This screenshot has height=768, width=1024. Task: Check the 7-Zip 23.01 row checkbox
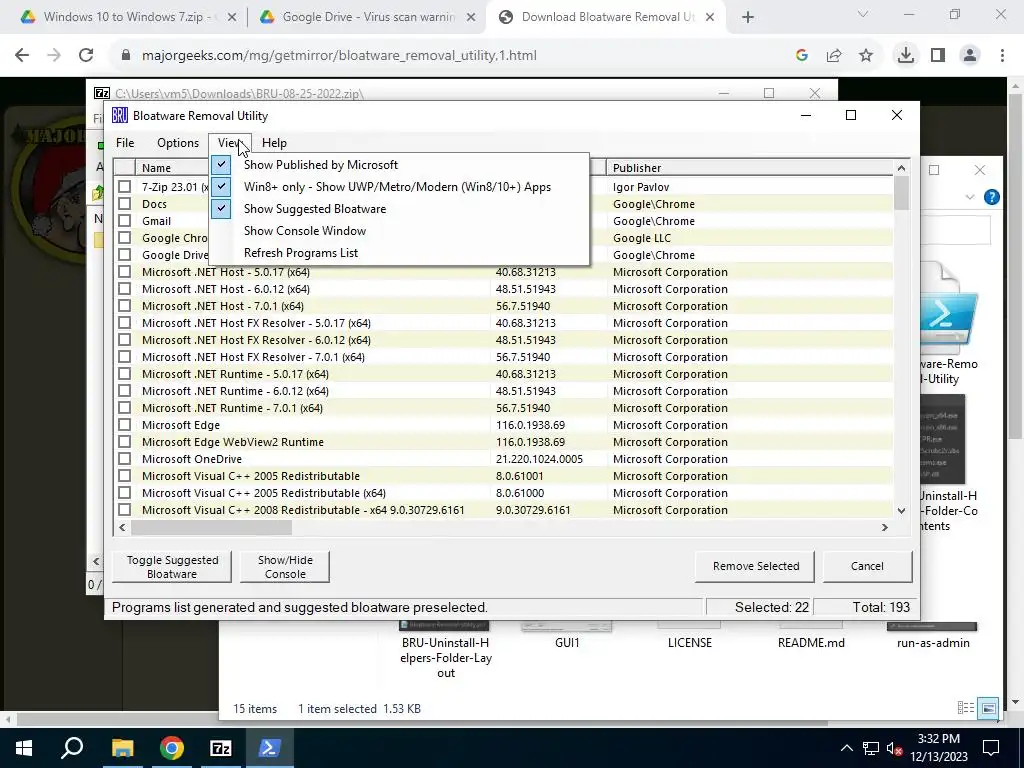coord(124,187)
